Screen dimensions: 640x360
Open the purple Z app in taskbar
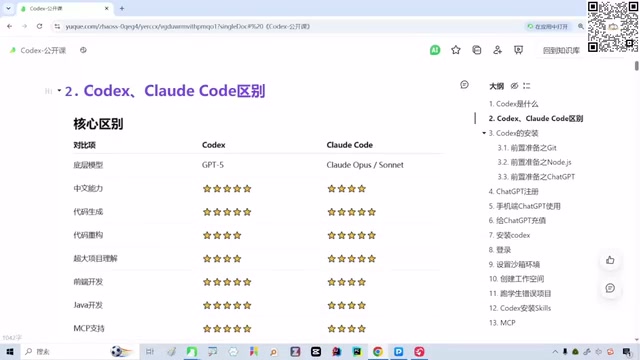point(295,351)
